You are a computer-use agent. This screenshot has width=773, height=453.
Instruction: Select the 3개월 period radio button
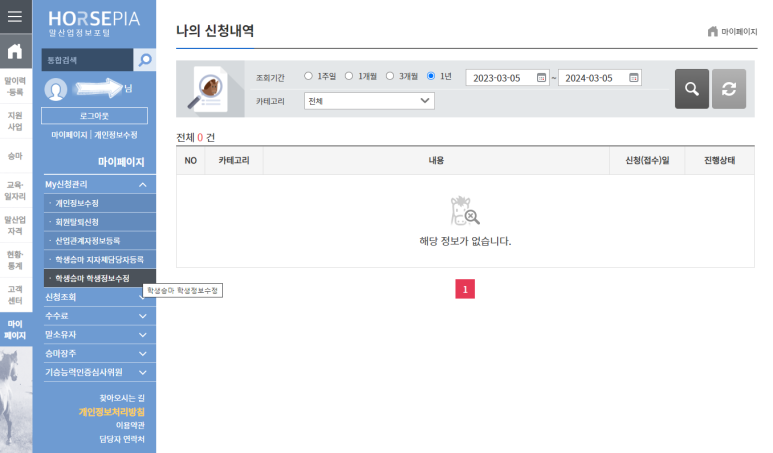[x=390, y=76]
